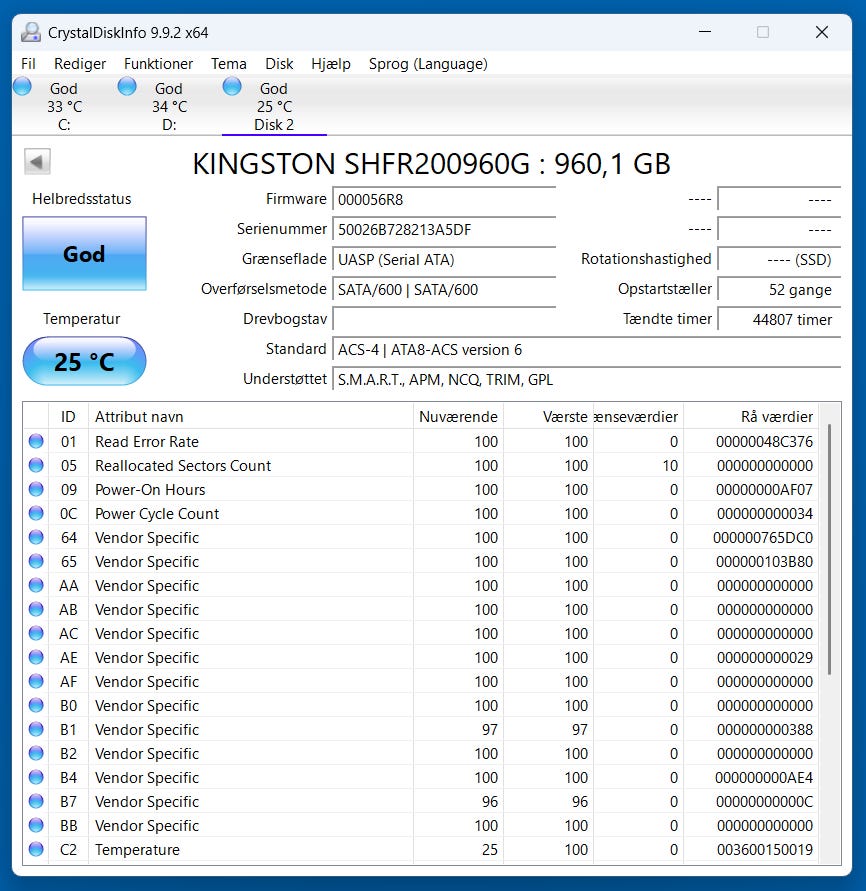Click the Overførselsmetode field SATA/600
The image size is (866, 891).
pyautogui.click(x=444, y=290)
